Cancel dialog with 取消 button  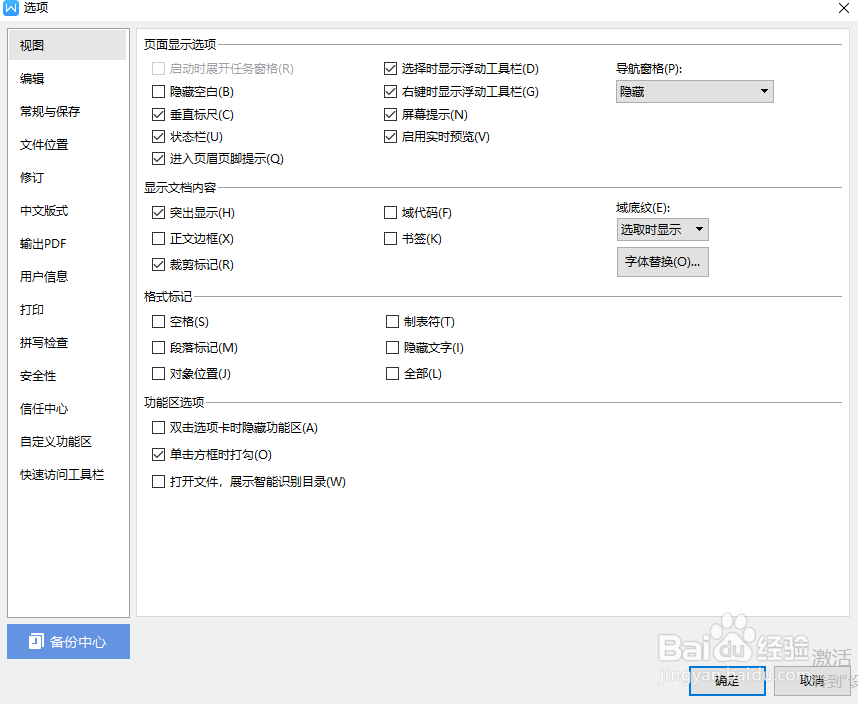click(x=812, y=680)
